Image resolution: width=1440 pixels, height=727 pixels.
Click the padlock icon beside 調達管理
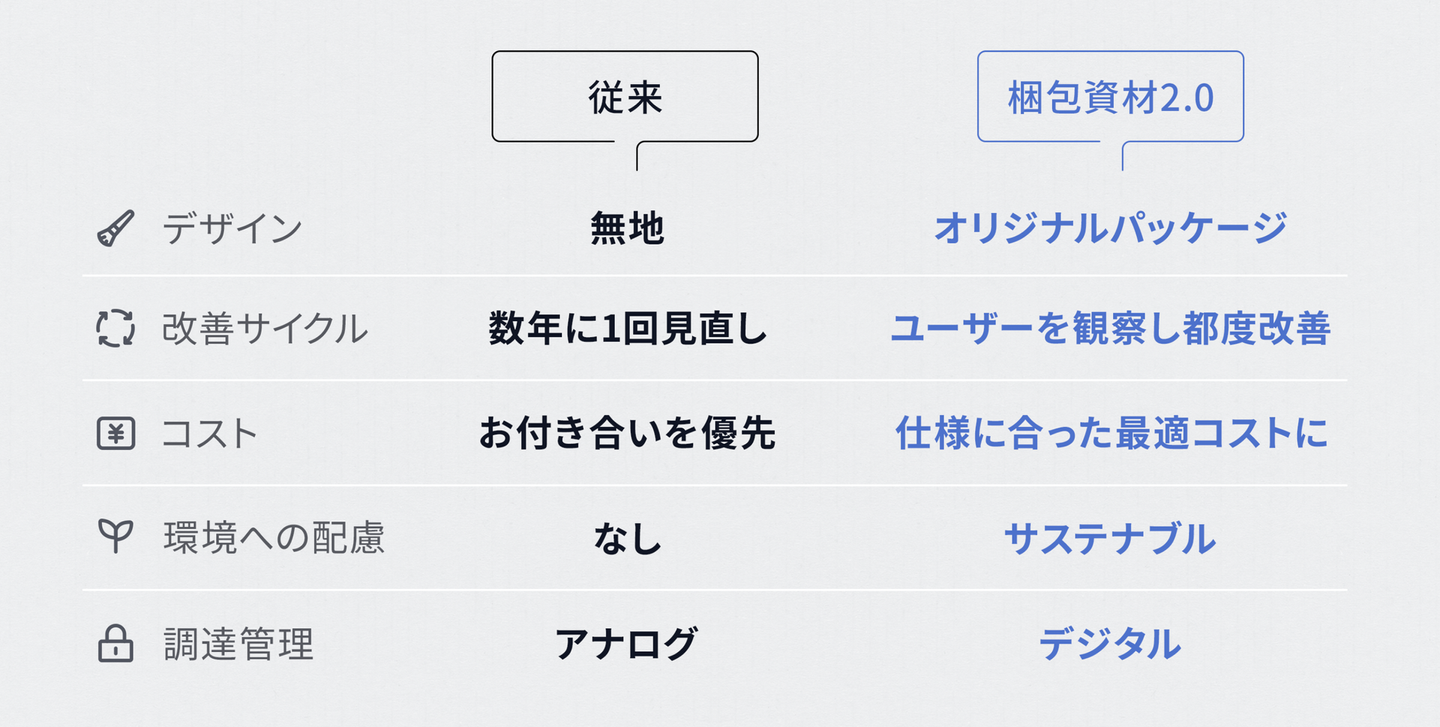[115, 644]
